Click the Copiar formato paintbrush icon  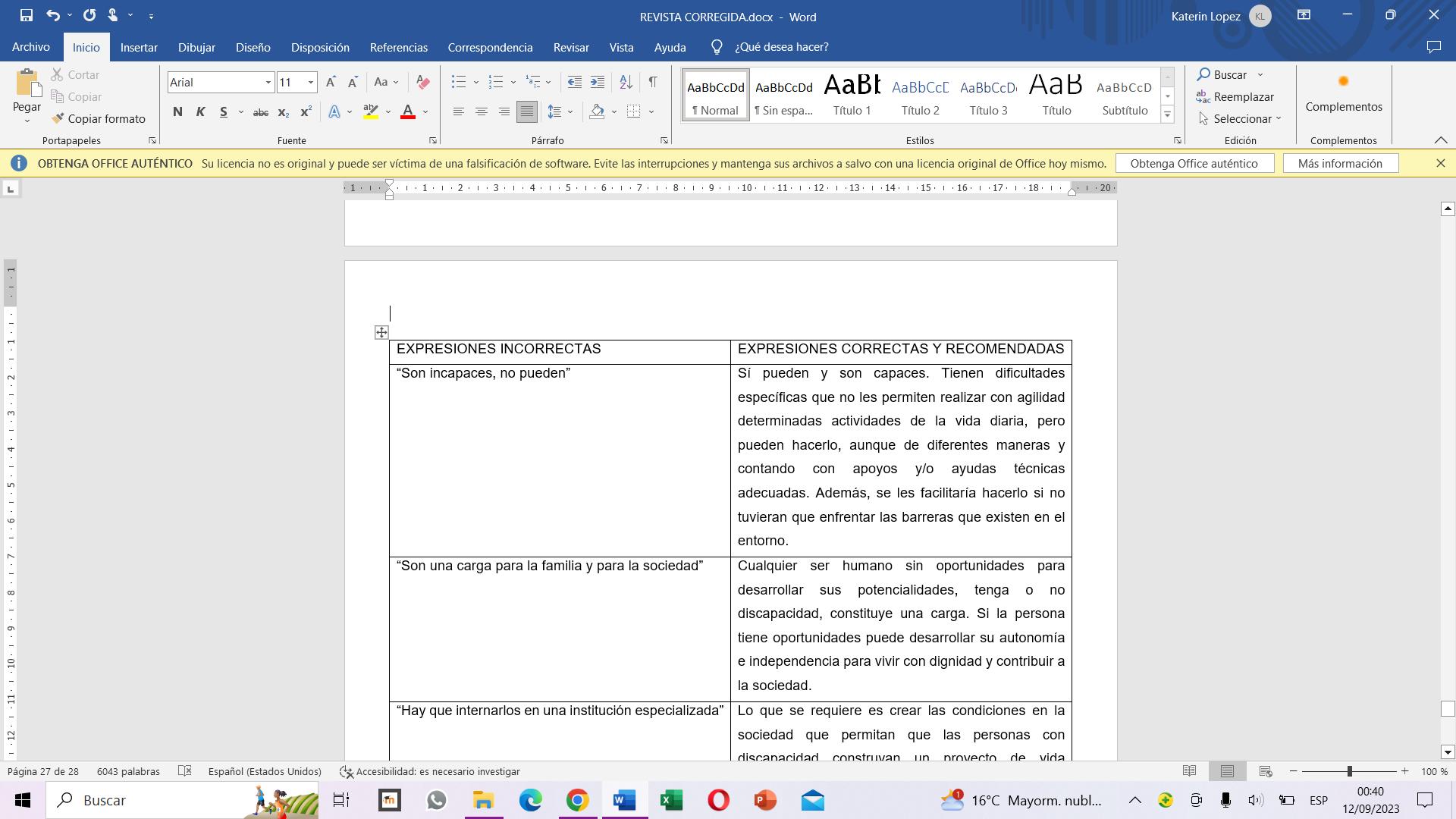58,118
